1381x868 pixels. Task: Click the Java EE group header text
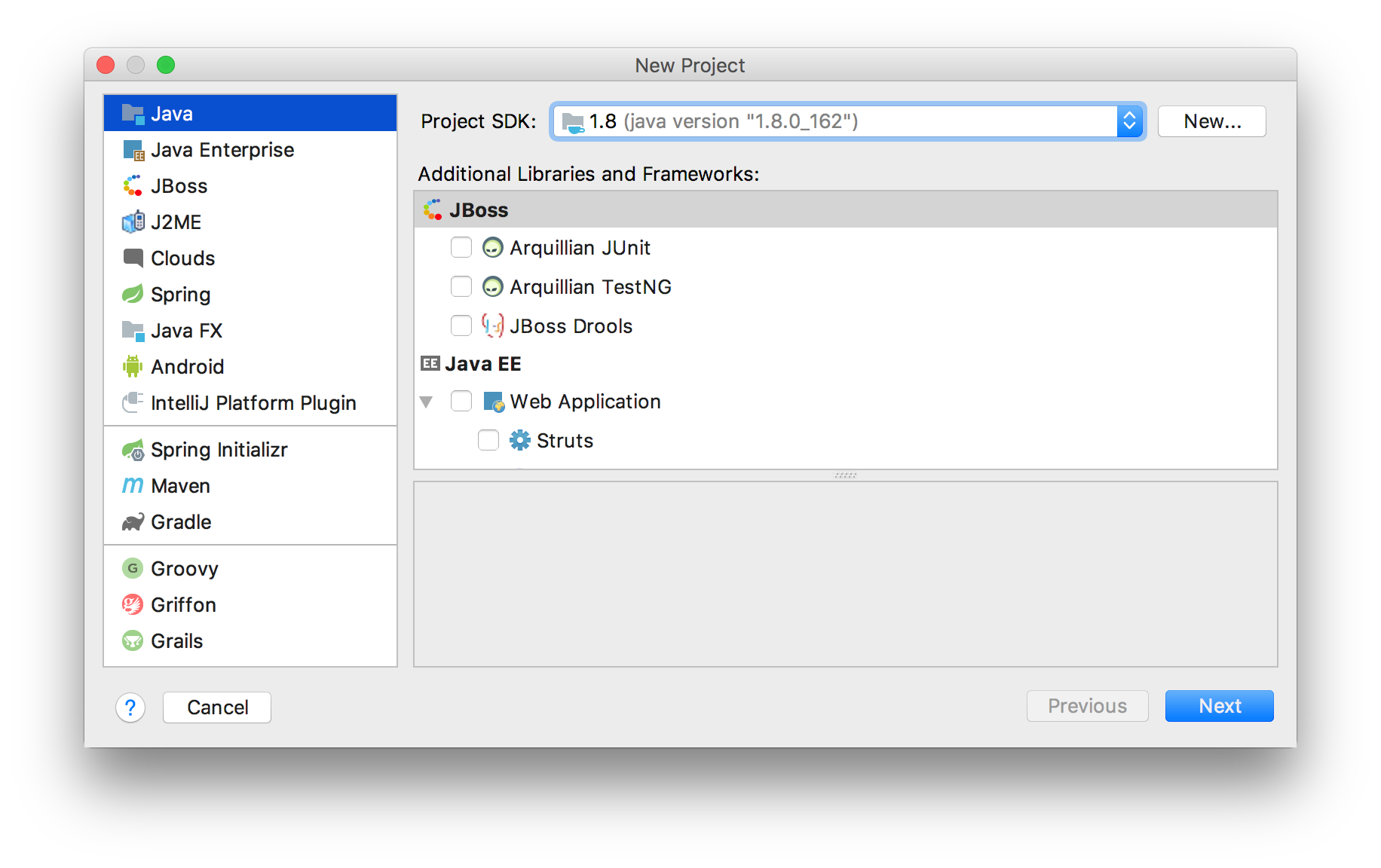(x=483, y=364)
